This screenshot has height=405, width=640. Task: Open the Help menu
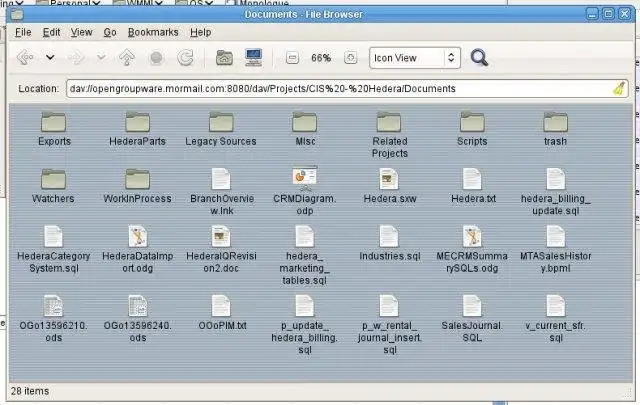coord(200,32)
